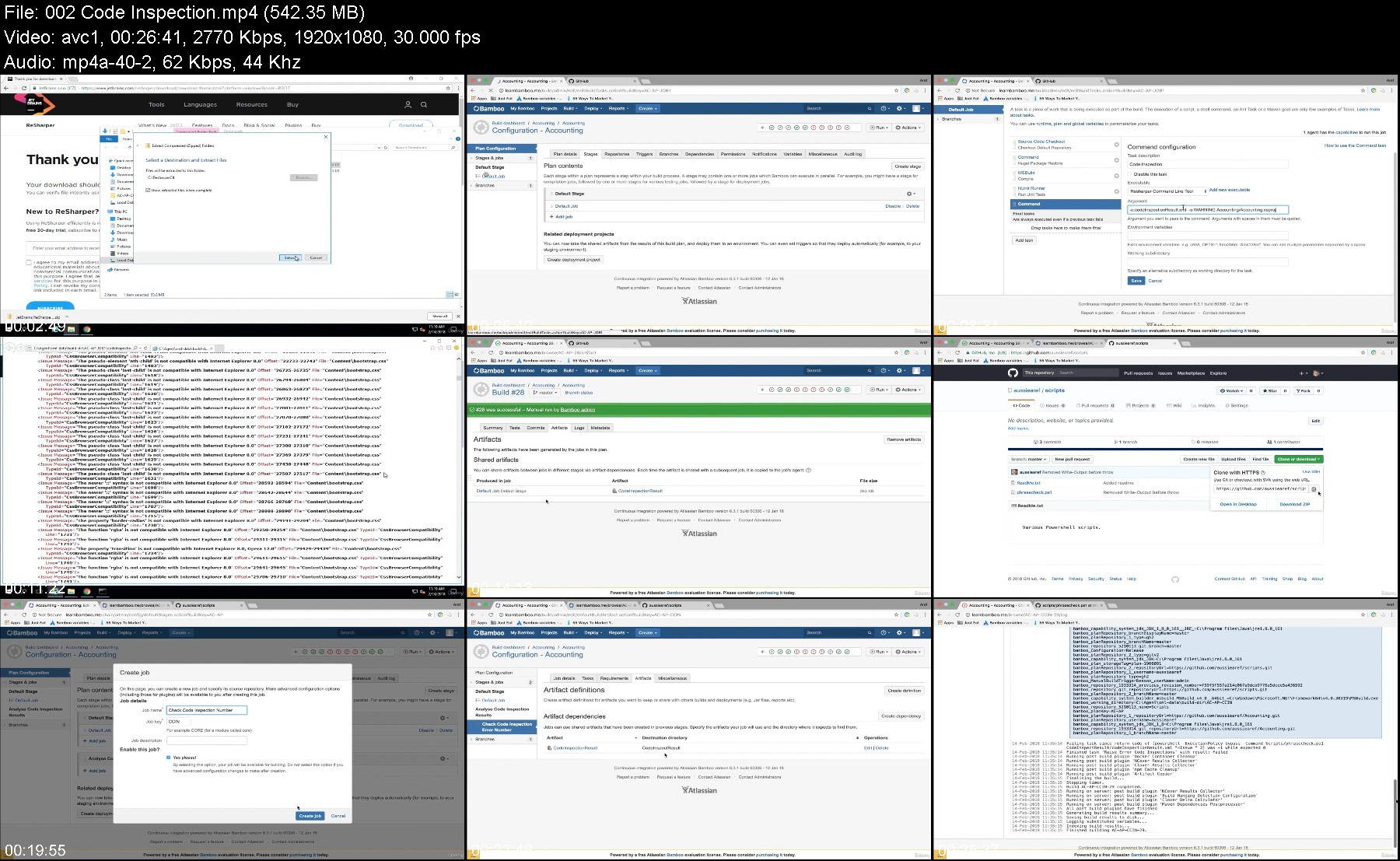Open CodeInspectionResult artifact link on Build #28
Screen dimensions: 1400x861
640,491
